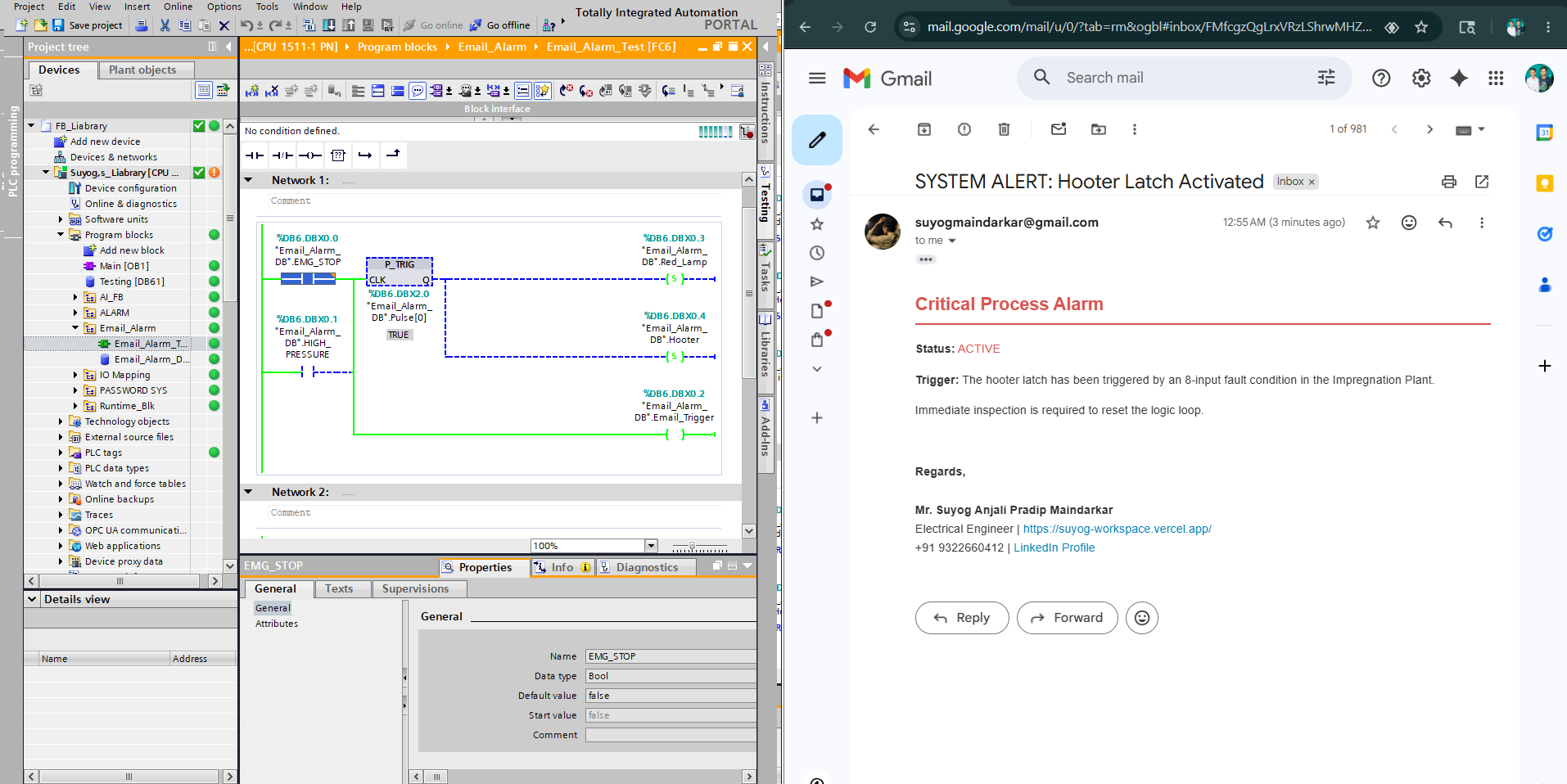This screenshot has width=1567, height=784.
Task: Open the Gemini sparkle icon in Gmail
Action: [1459, 78]
